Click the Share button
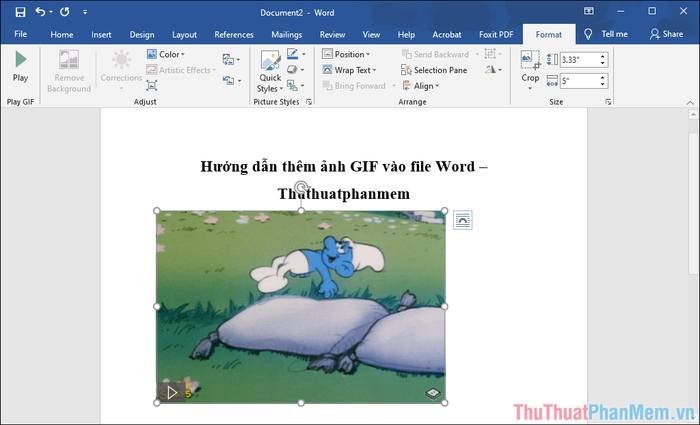This screenshot has height=425, width=700. tap(666, 34)
